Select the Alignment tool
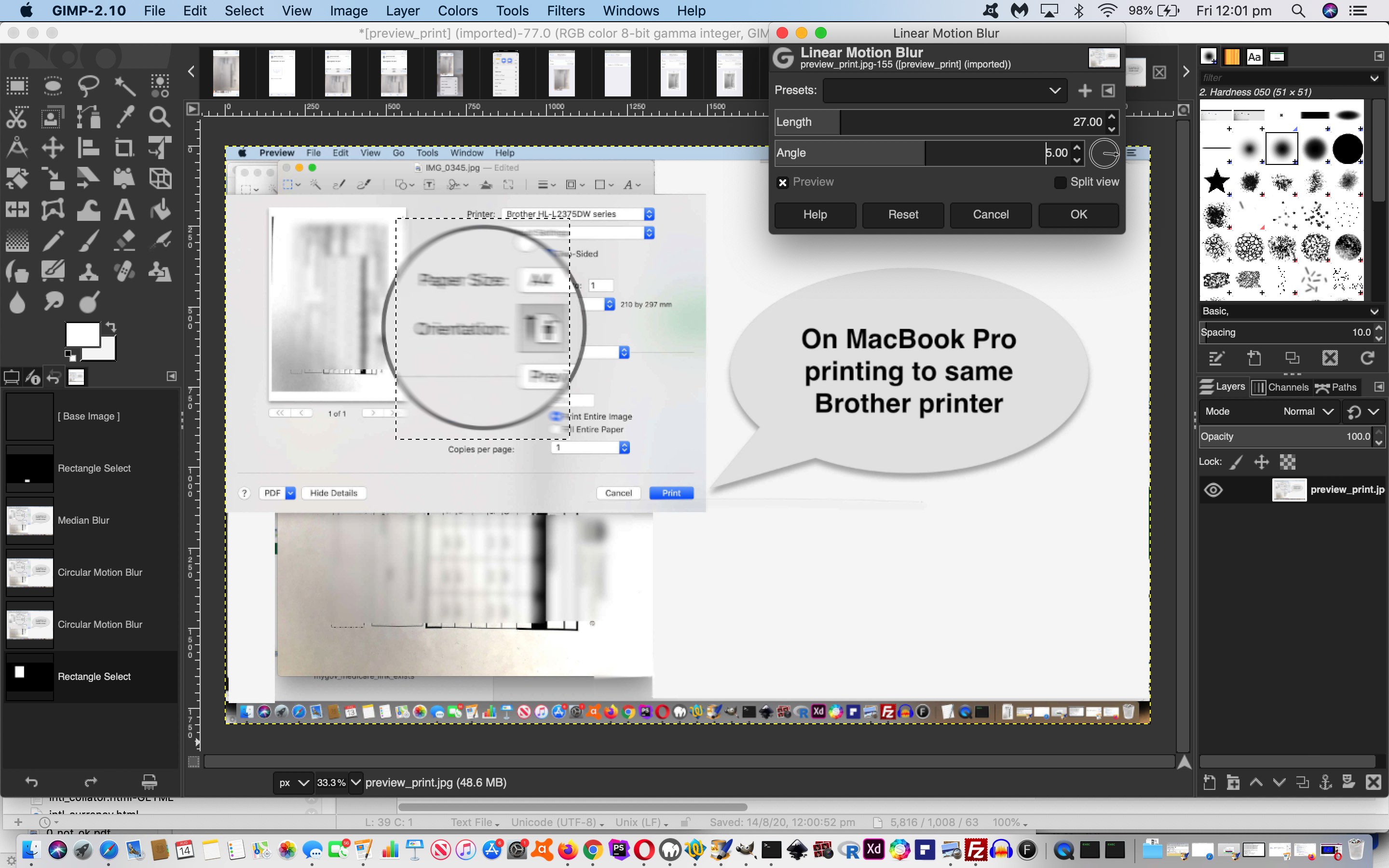Screen dimensions: 1389x868 click(88, 148)
